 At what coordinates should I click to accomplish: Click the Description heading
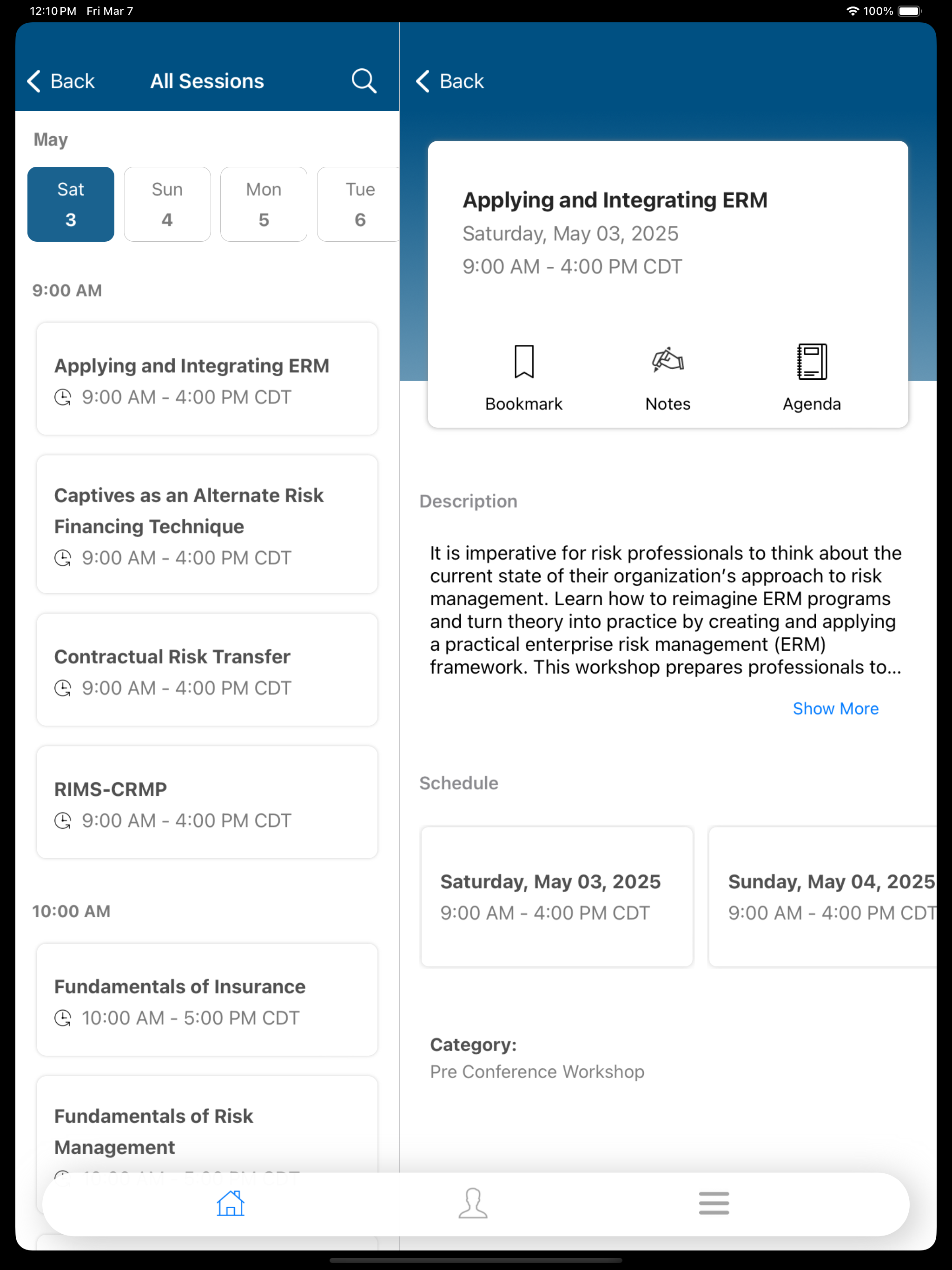click(468, 501)
